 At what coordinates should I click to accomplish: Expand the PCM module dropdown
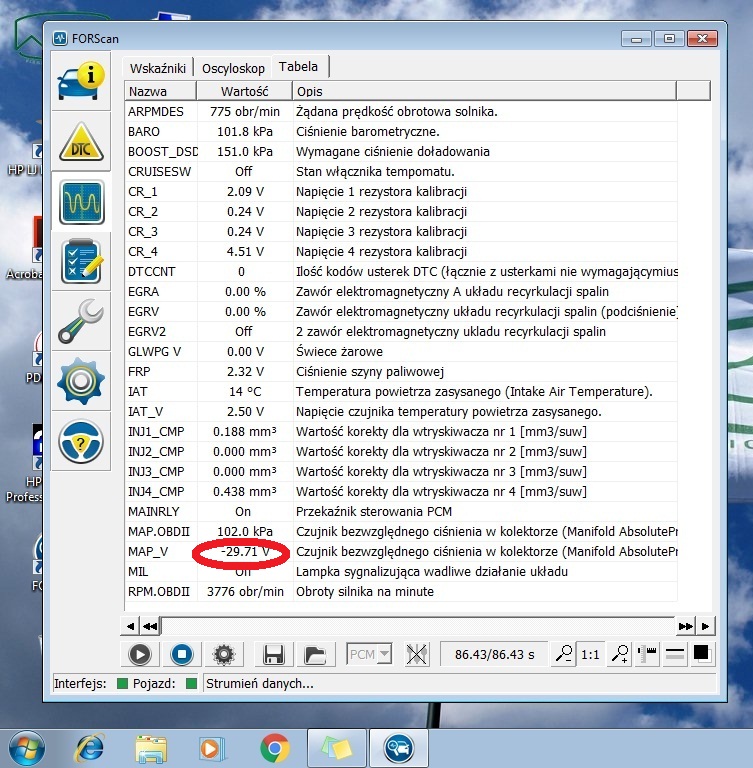pos(370,655)
